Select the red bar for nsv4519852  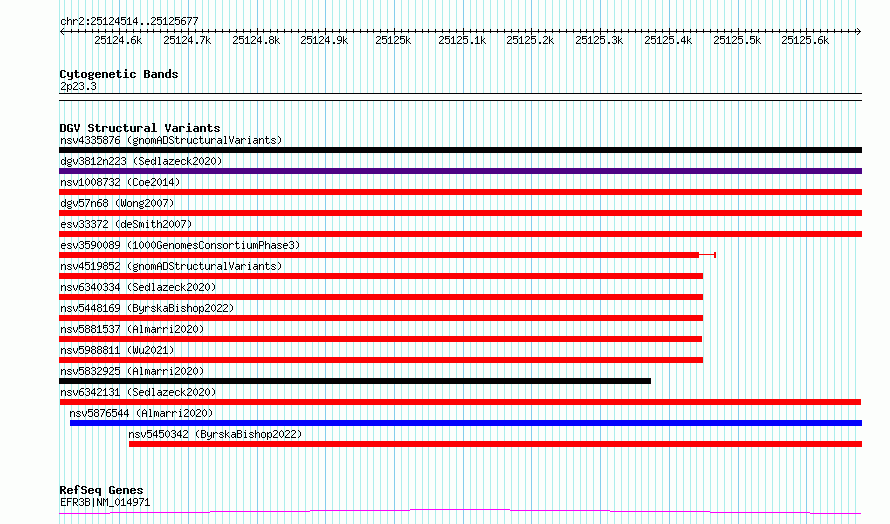pyautogui.click(x=381, y=276)
